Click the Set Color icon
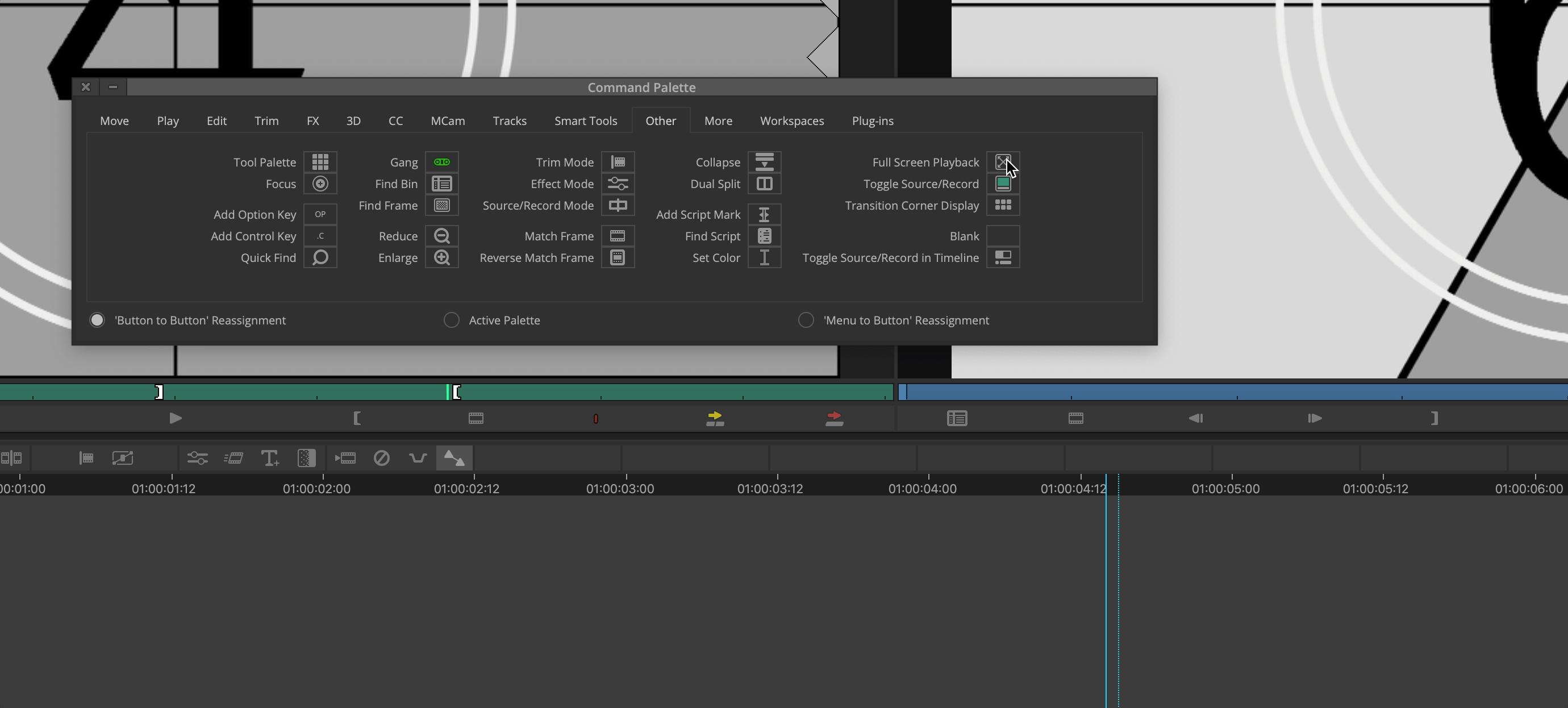The height and width of the screenshot is (708, 1568). [x=765, y=257]
